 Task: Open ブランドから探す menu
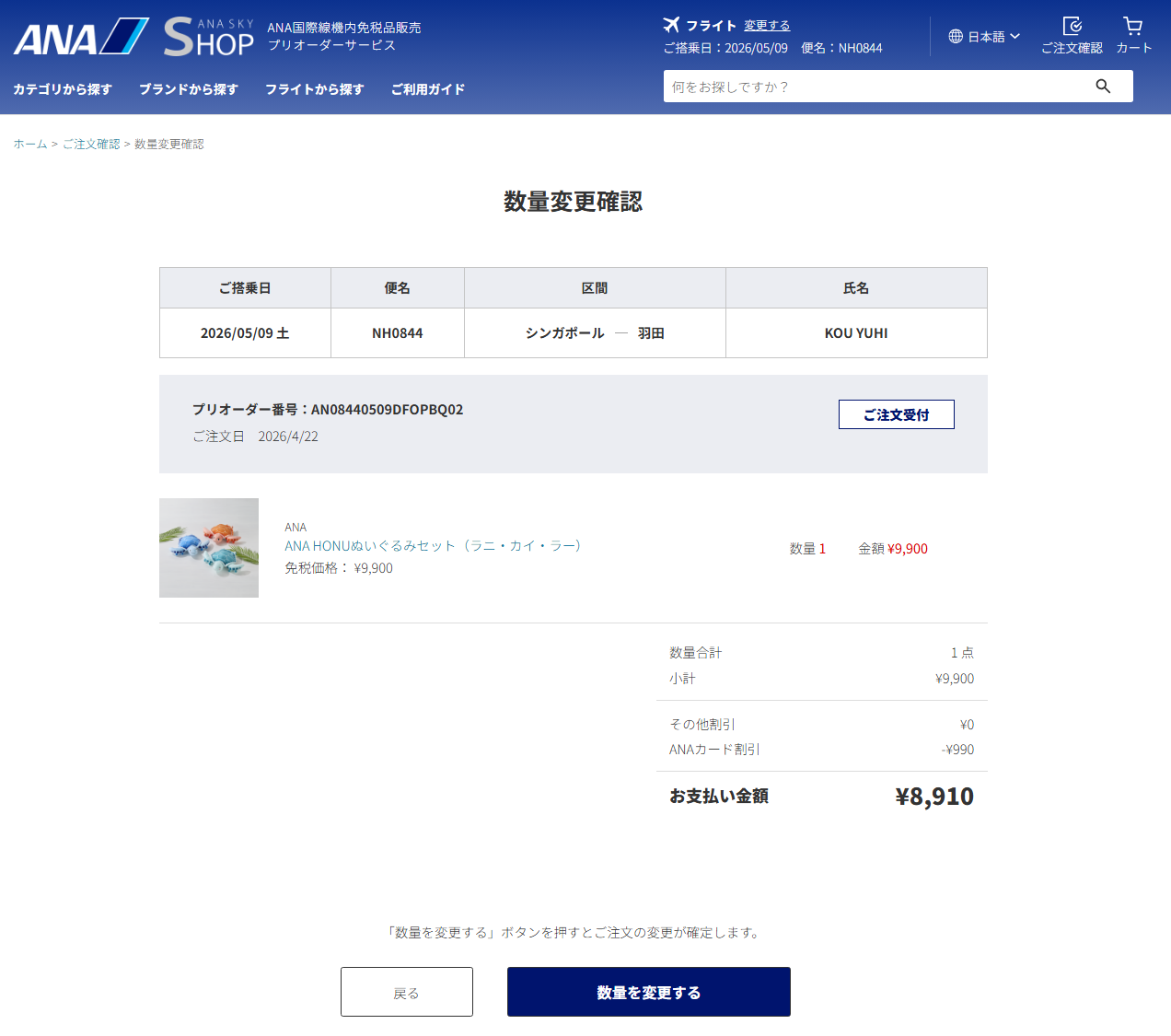pyautogui.click(x=189, y=89)
